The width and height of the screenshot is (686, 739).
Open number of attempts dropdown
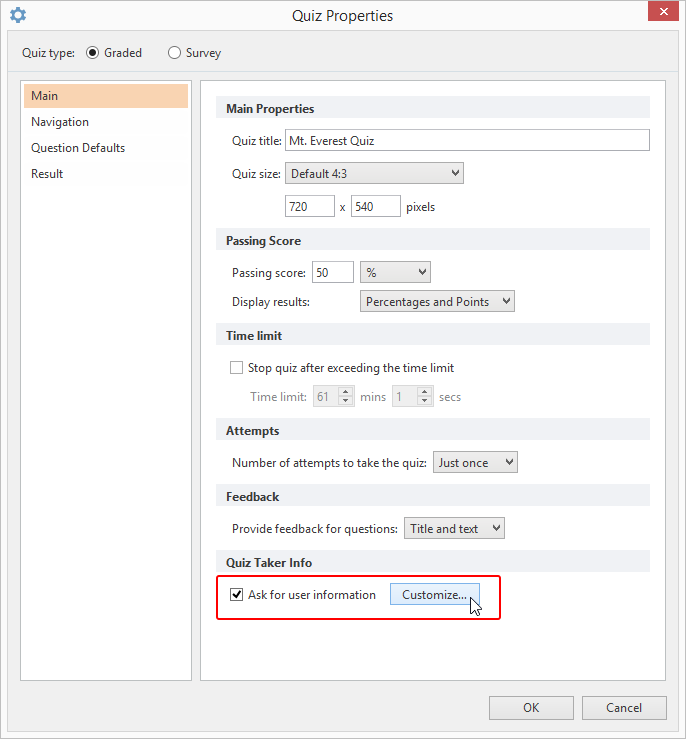[x=475, y=463]
